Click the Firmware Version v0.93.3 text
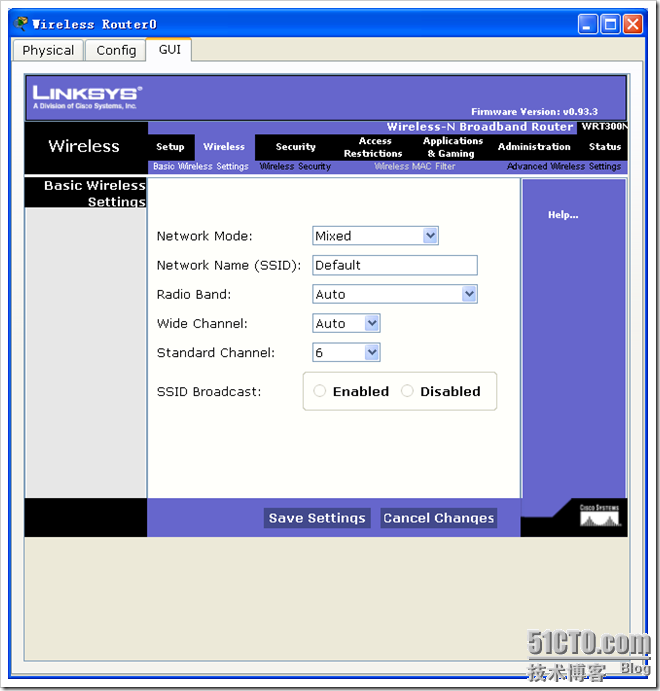The width and height of the screenshot is (660, 691). (x=534, y=111)
